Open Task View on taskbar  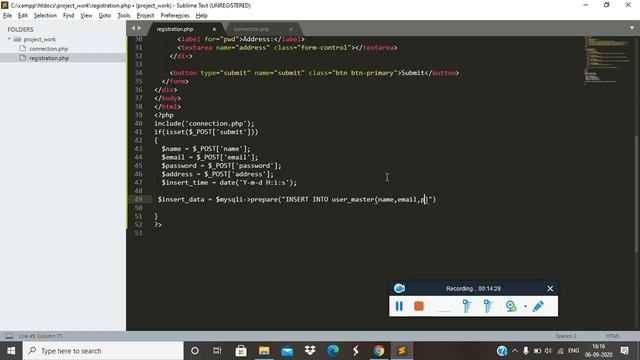(217, 351)
